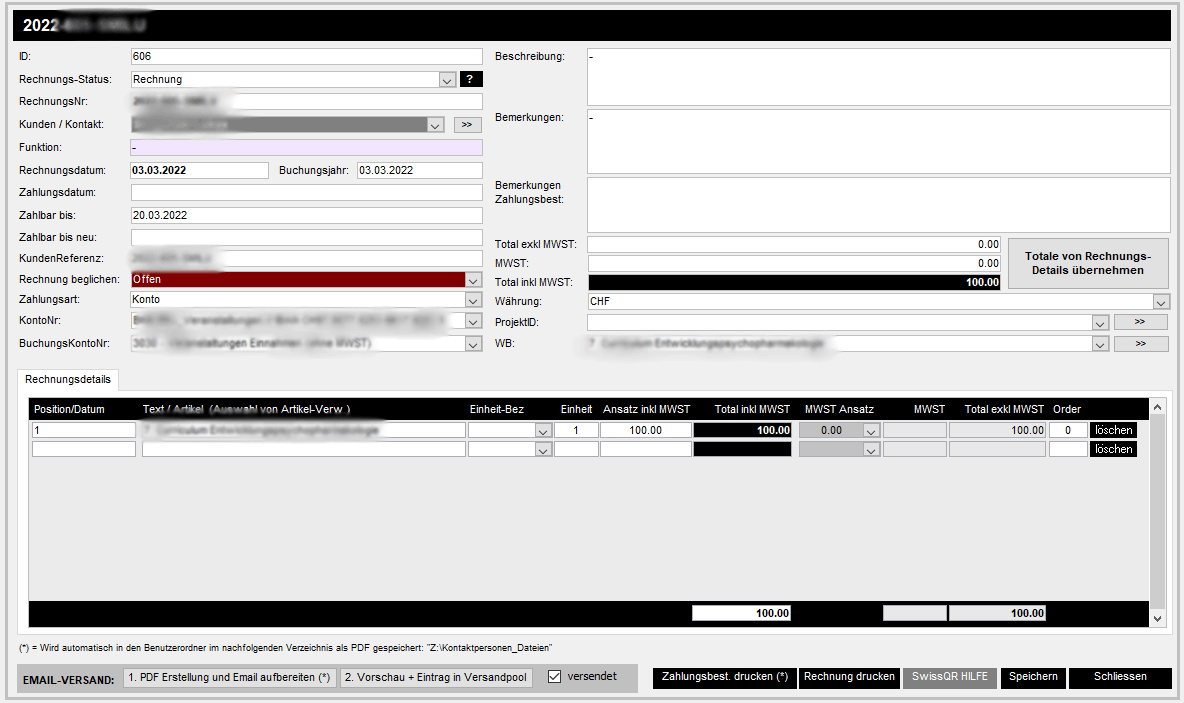Viewport: 1184px width, 703px height.
Task: Open Einheit-Bez dropdown in first row
Action: (x=543, y=431)
